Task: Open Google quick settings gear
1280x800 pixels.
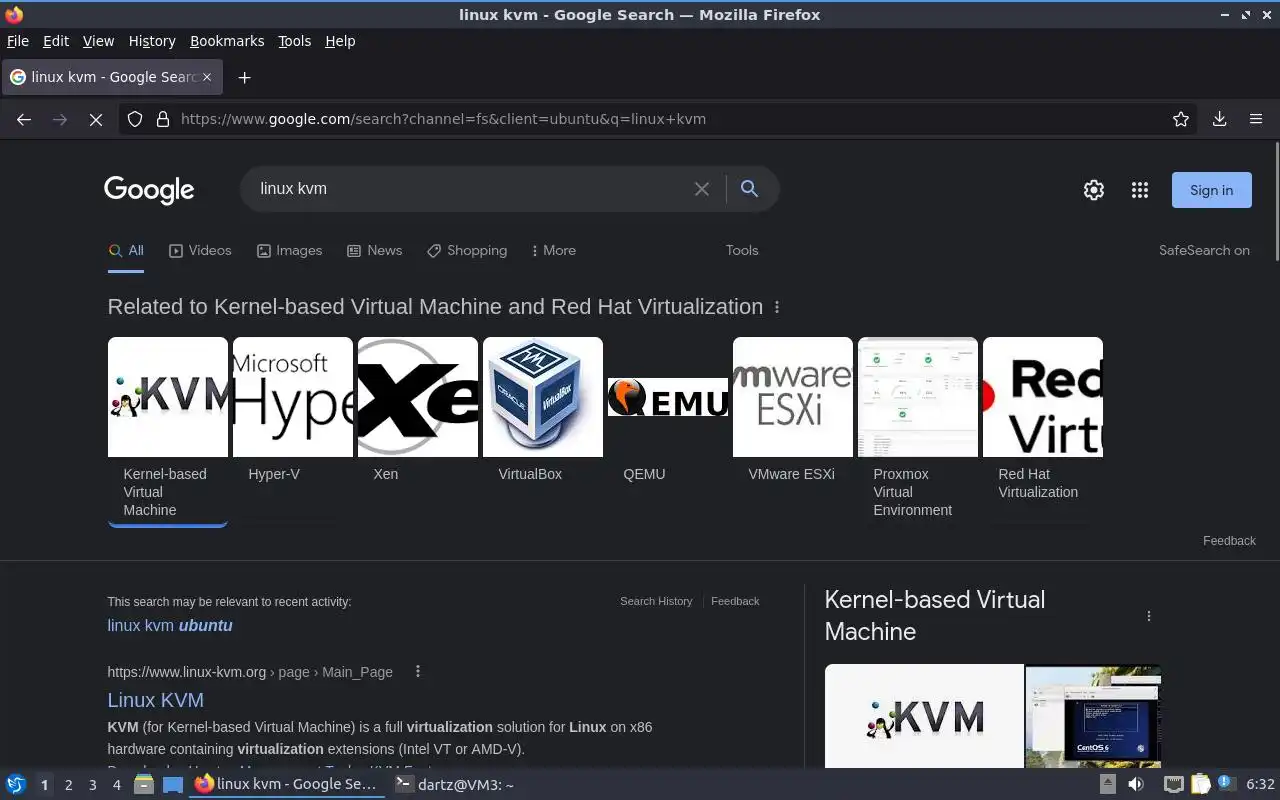Action: click(1094, 190)
